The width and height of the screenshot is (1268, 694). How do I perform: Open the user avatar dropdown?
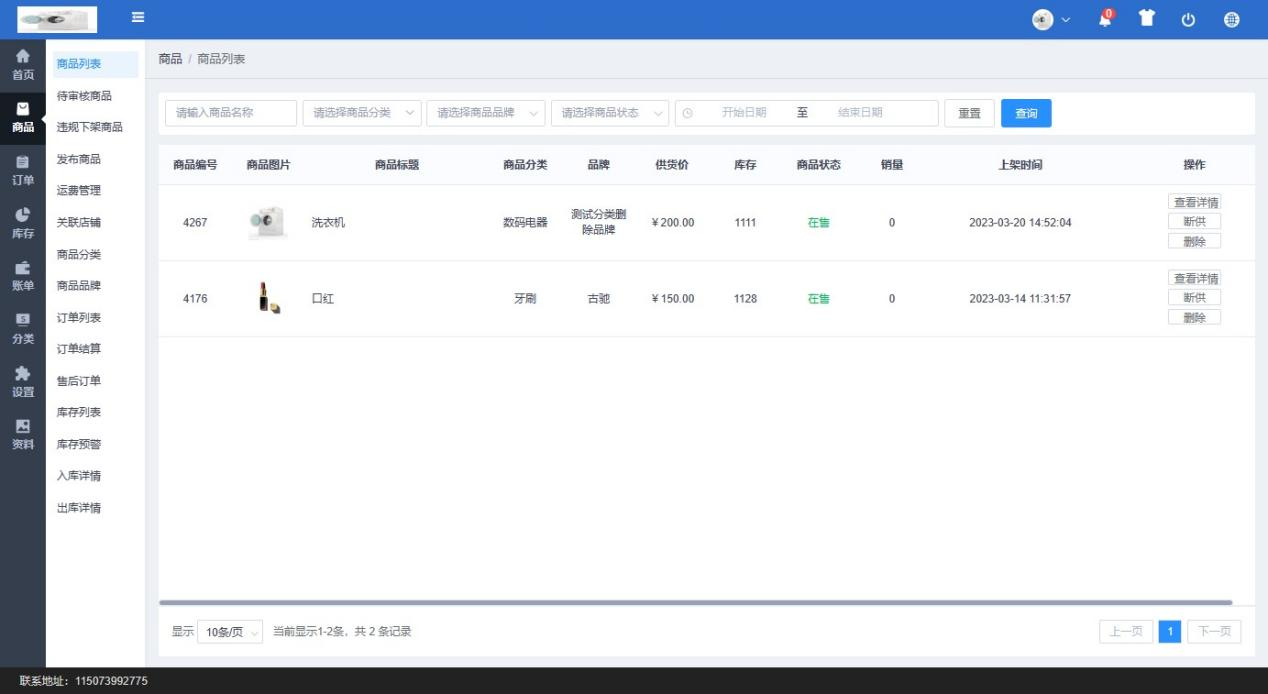(x=1051, y=19)
